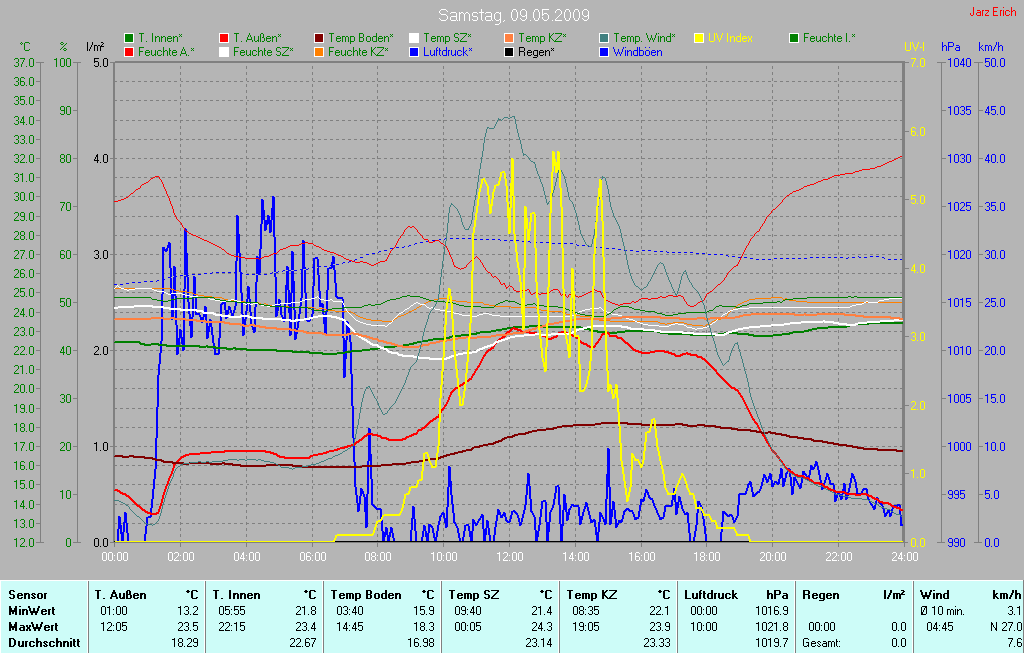Click the red T. Außen legend swatch
The image size is (1024, 653).
224,38
